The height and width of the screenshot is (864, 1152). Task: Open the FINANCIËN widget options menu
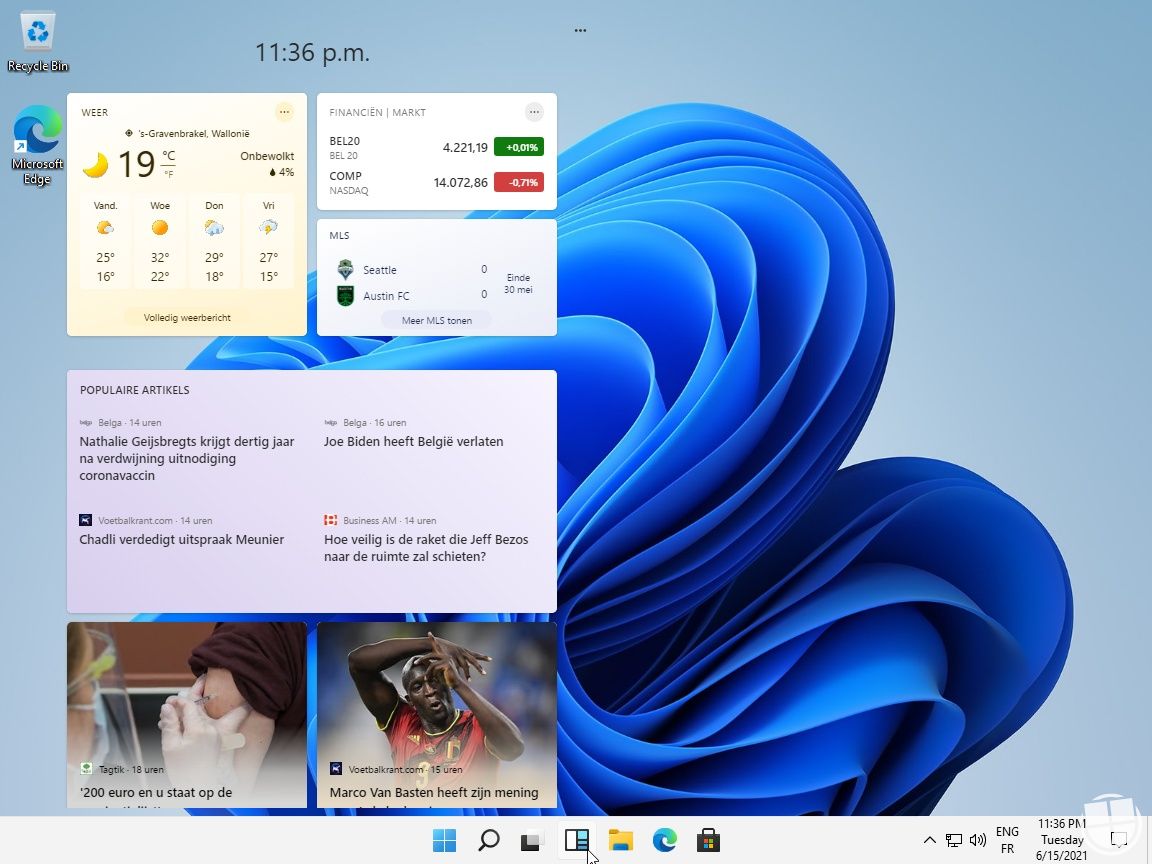tap(534, 112)
